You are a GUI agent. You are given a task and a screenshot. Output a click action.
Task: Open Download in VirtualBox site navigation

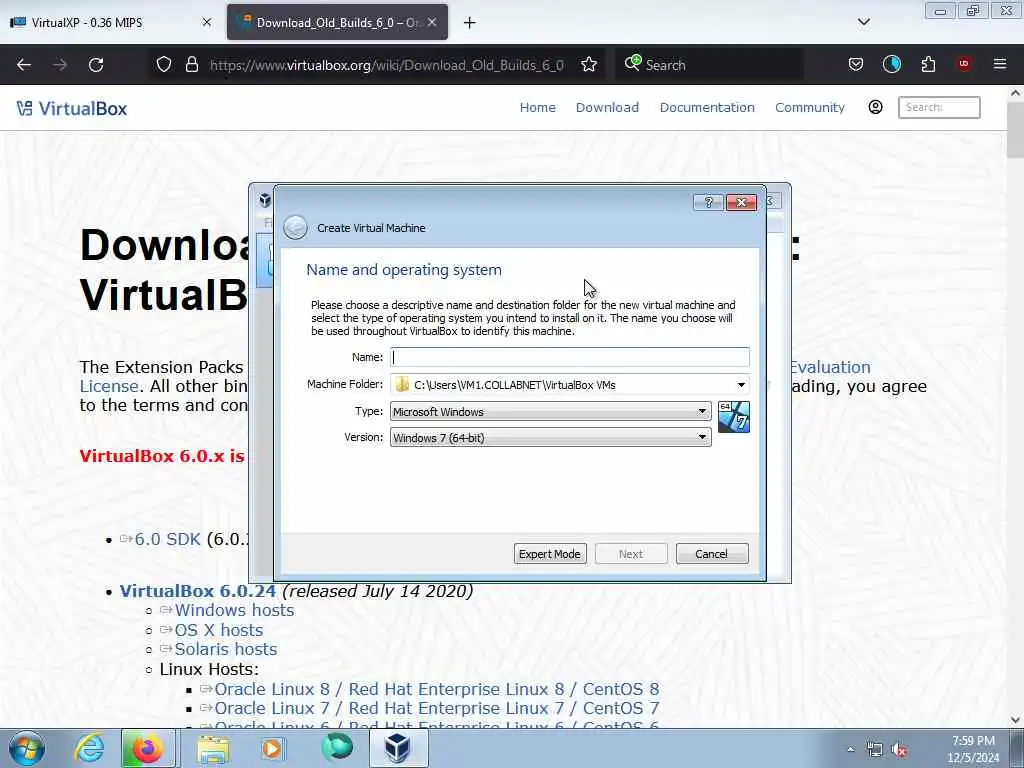click(607, 107)
